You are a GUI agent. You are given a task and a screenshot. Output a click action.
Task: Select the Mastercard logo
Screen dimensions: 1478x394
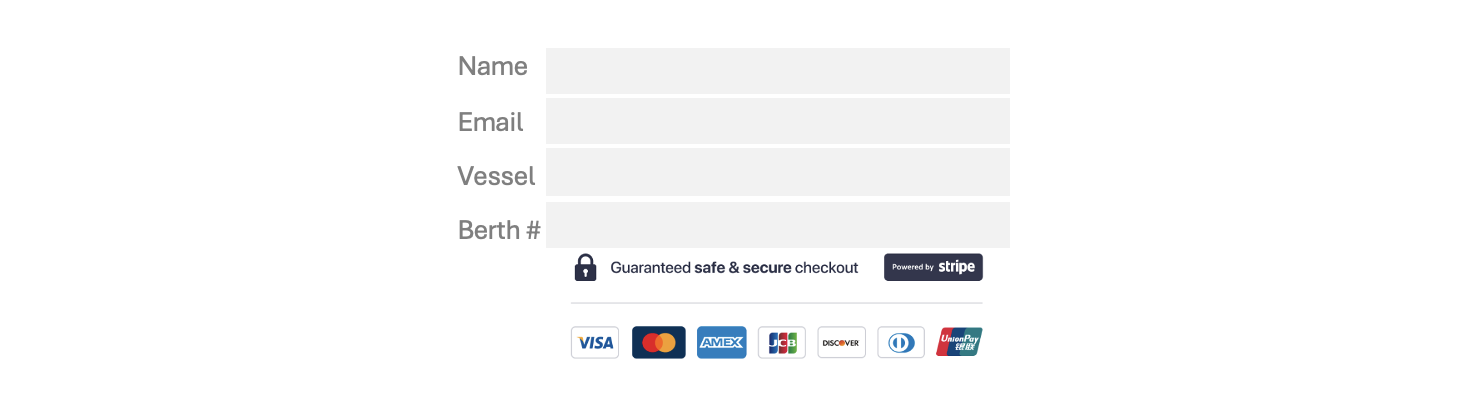pos(659,342)
